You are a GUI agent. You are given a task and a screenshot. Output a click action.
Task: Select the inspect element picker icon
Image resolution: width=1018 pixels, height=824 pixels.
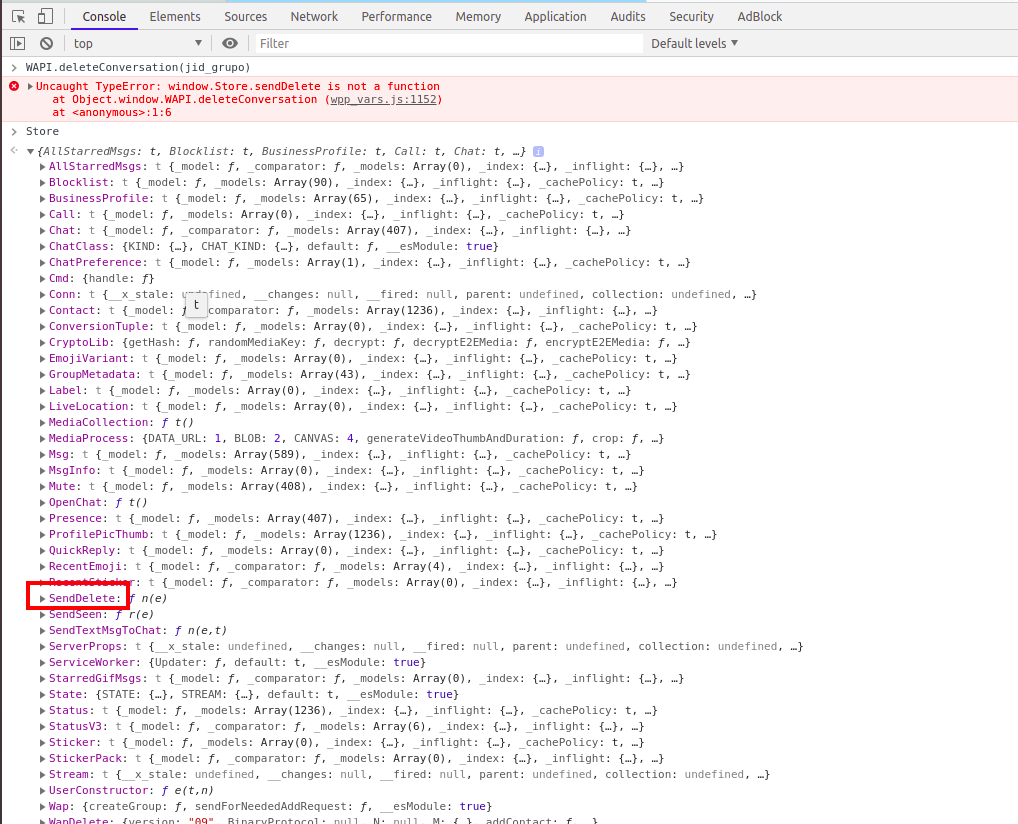tap(19, 17)
